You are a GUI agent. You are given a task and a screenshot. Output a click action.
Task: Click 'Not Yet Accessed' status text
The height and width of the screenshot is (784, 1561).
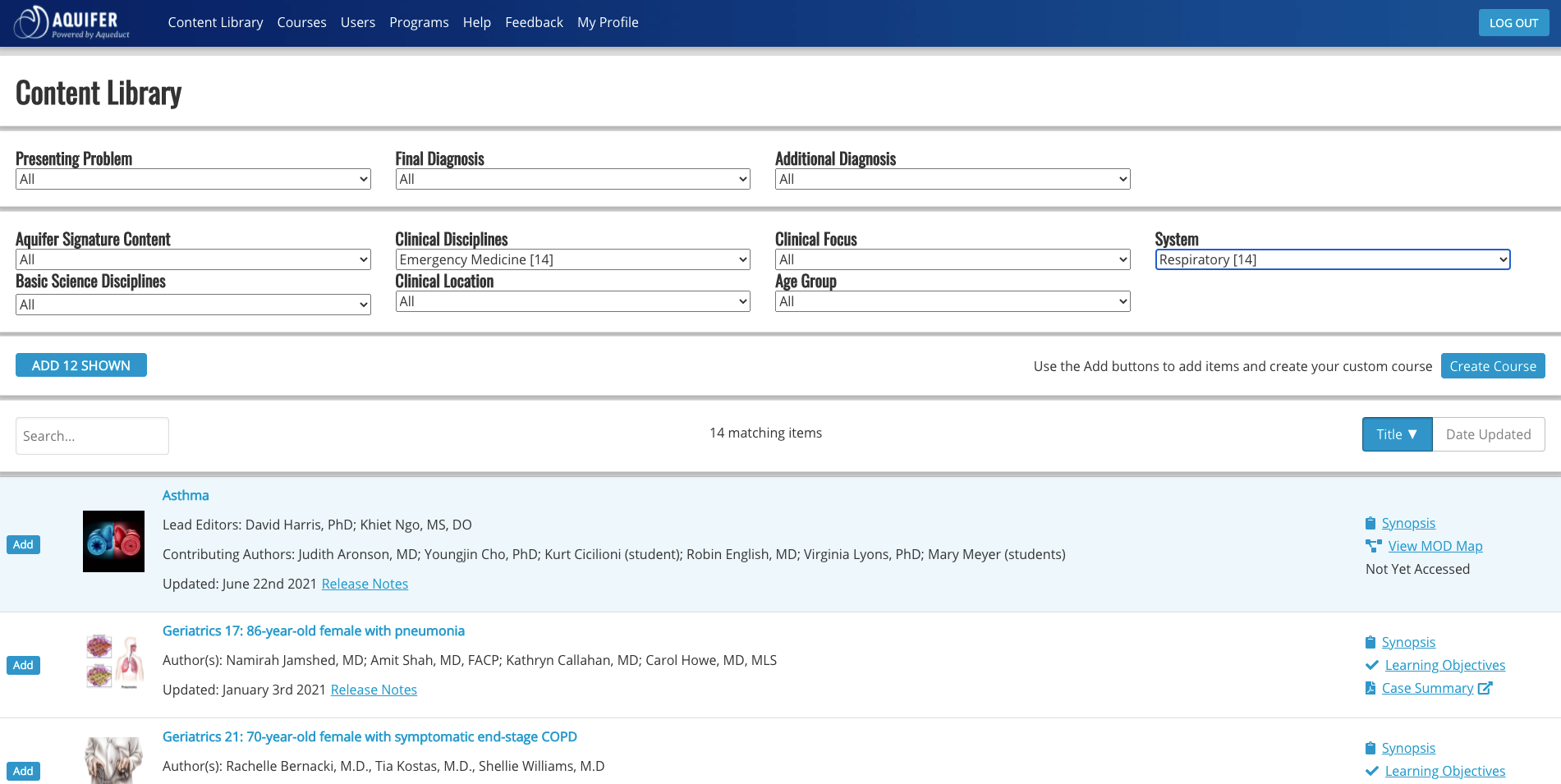point(1417,569)
